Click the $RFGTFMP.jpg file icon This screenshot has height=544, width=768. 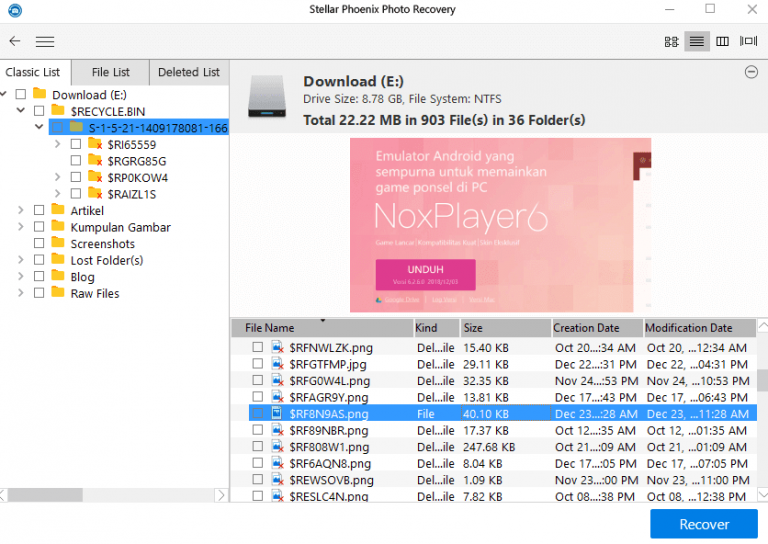(x=277, y=364)
